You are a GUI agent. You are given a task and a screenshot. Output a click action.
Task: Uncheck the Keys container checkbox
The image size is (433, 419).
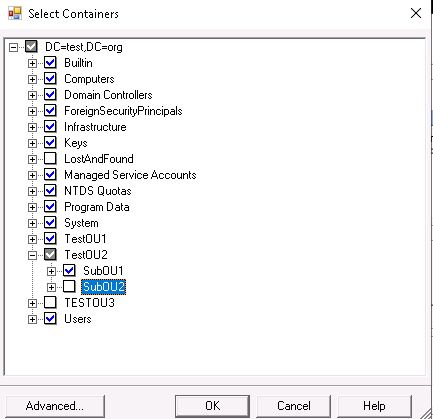pos(50,142)
